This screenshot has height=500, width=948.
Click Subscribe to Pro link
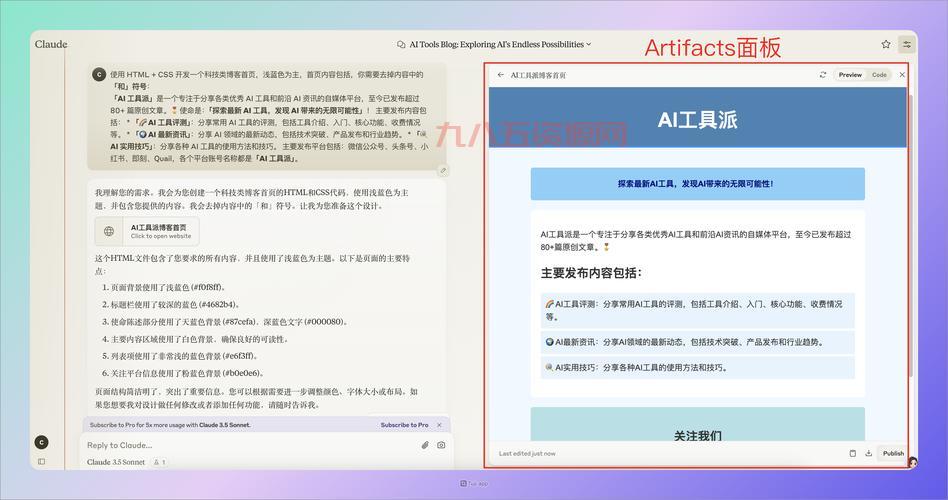point(404,425)
